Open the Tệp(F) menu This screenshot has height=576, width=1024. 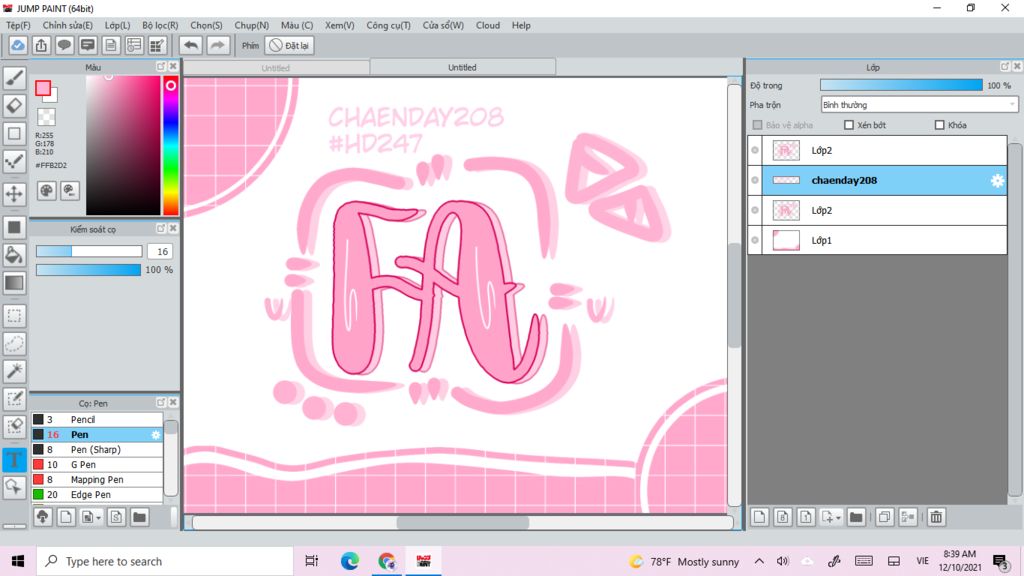coord(18,25)
